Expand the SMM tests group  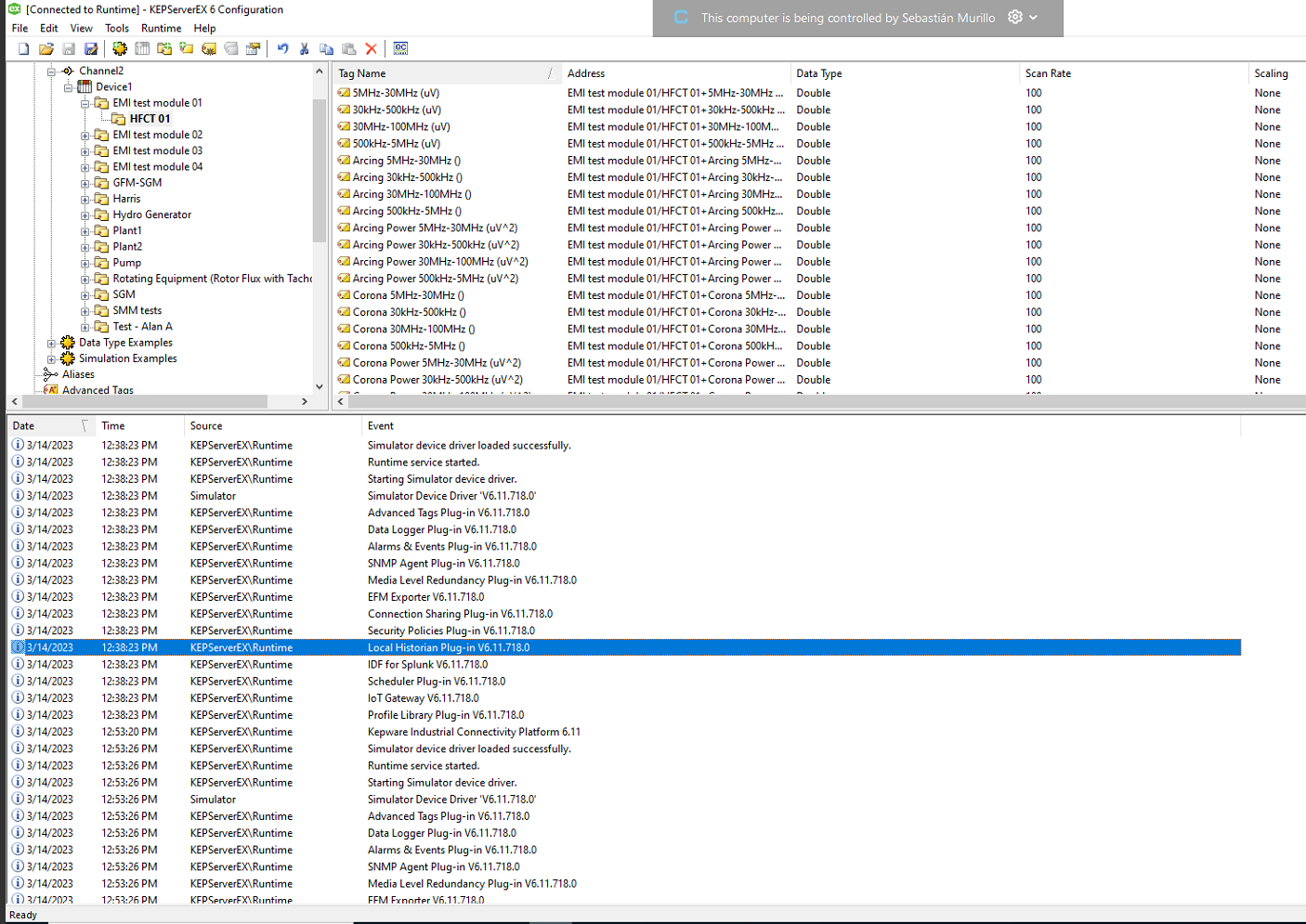(x=85, y=310)
